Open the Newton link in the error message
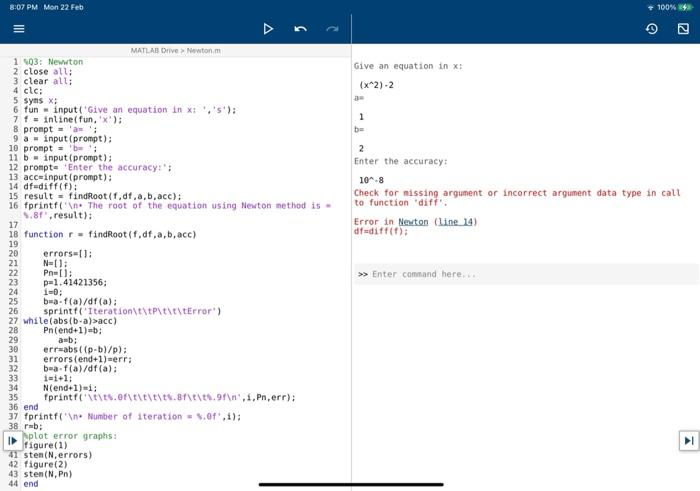 [x=413, y=222]
